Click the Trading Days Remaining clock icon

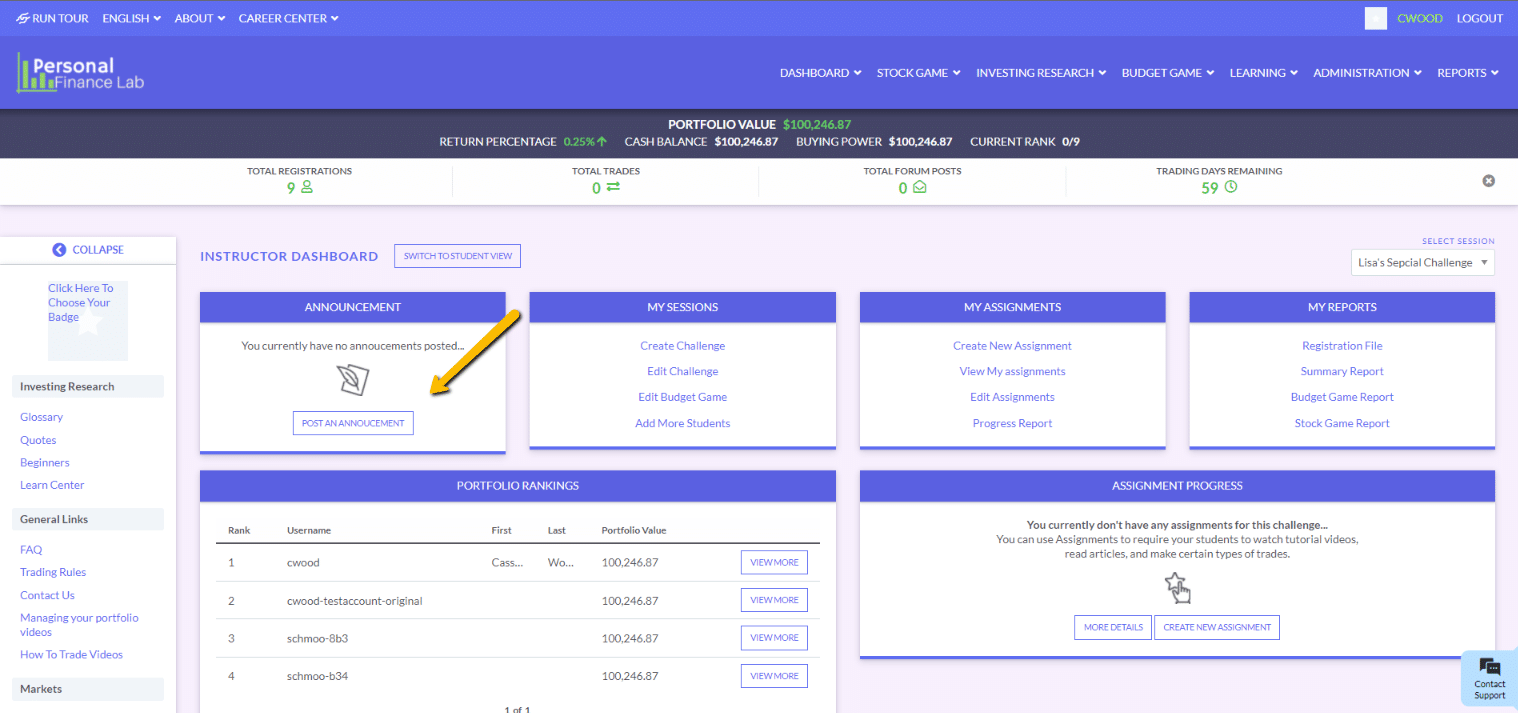(1231, 187)
